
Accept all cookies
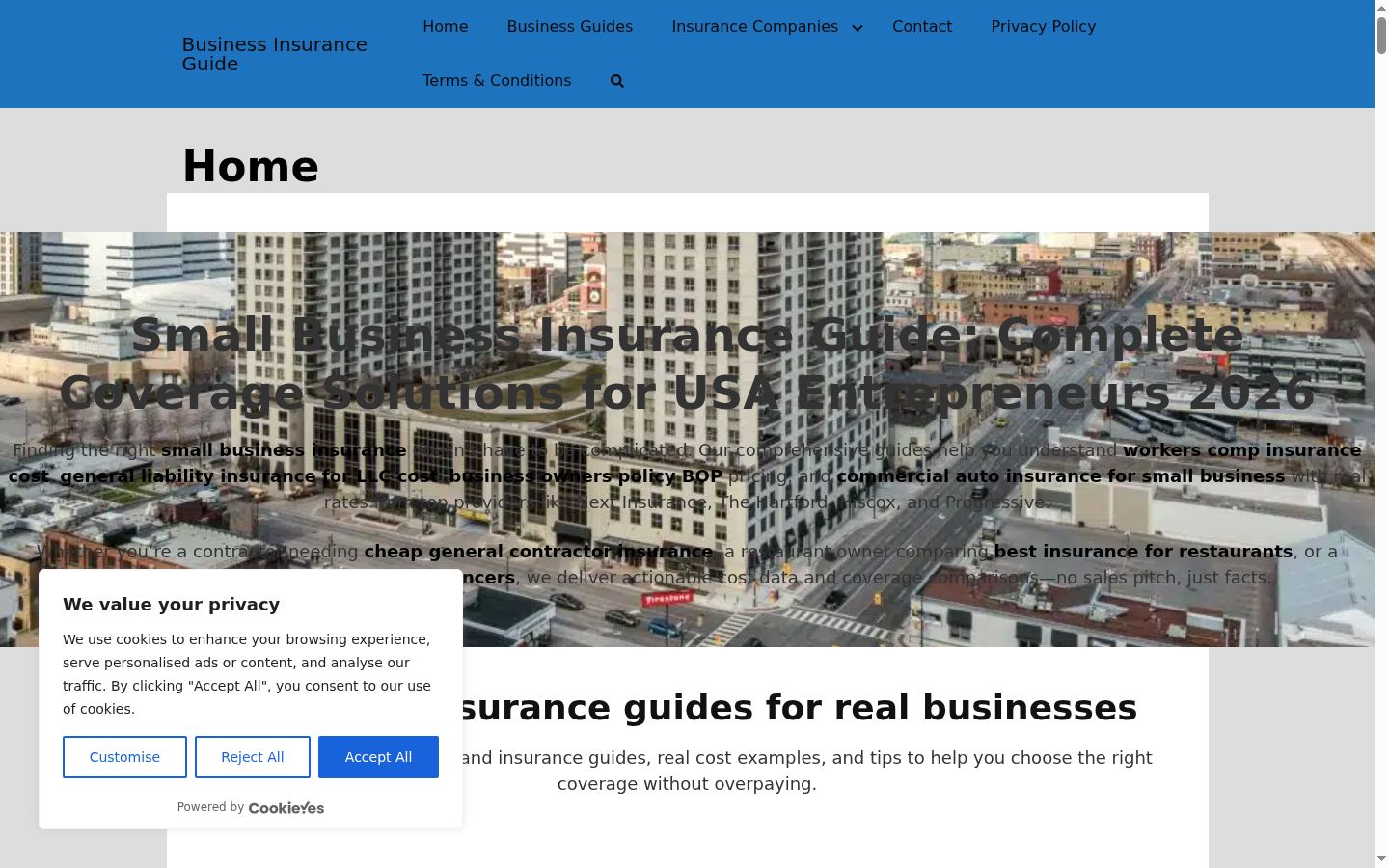(x=378, y=757)
